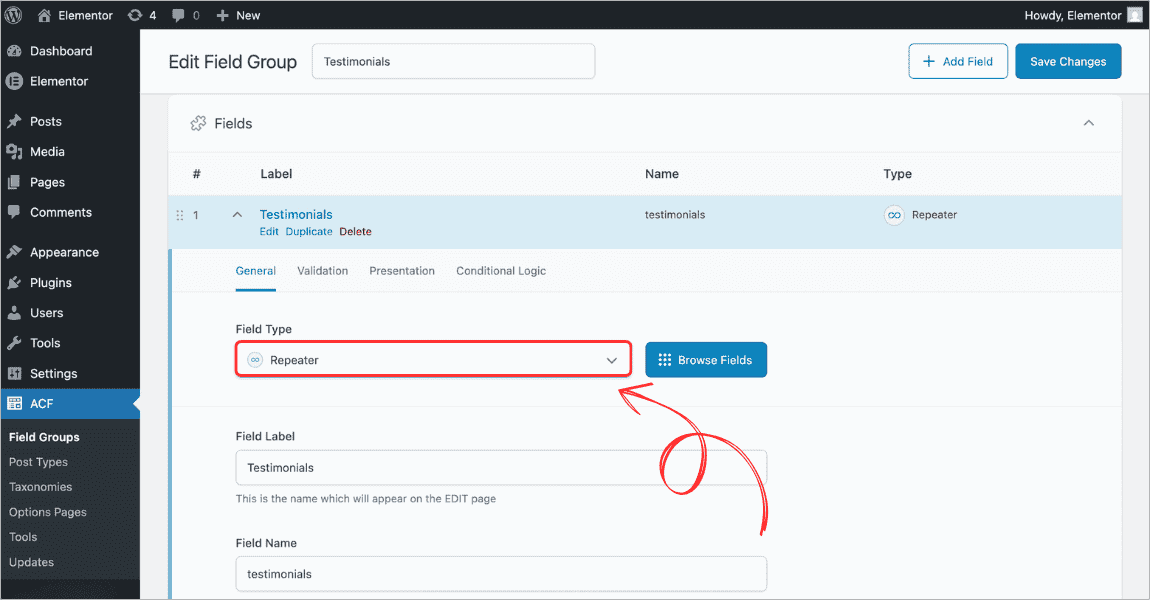
Task: Open the Appearance menu item
Action: click(x=70, y=252)
